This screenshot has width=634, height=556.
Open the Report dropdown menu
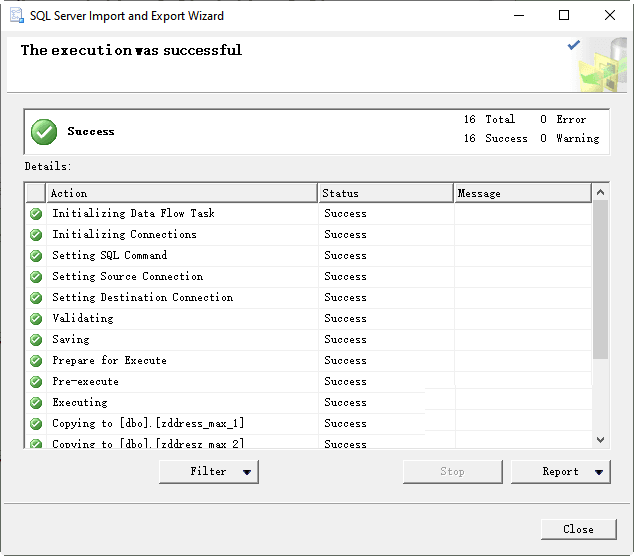point(561,472)
